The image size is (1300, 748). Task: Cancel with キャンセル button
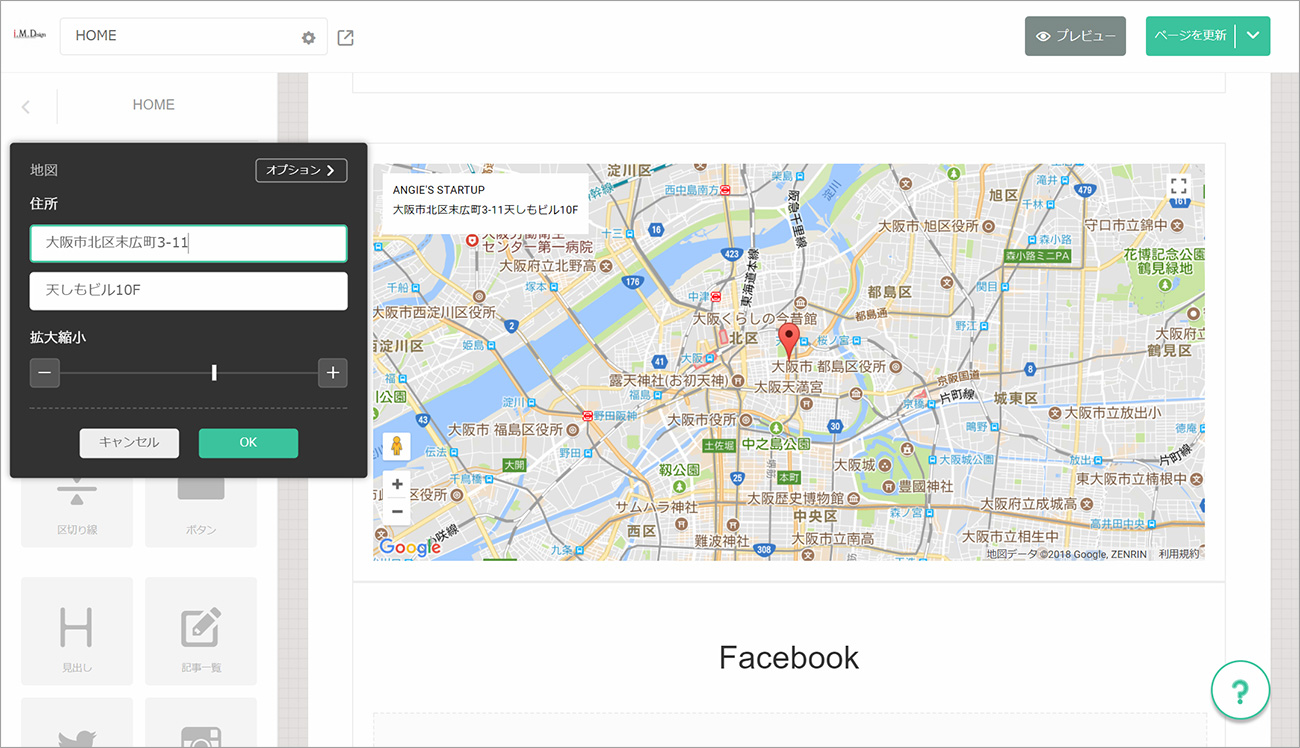click(x=129, y=443)
